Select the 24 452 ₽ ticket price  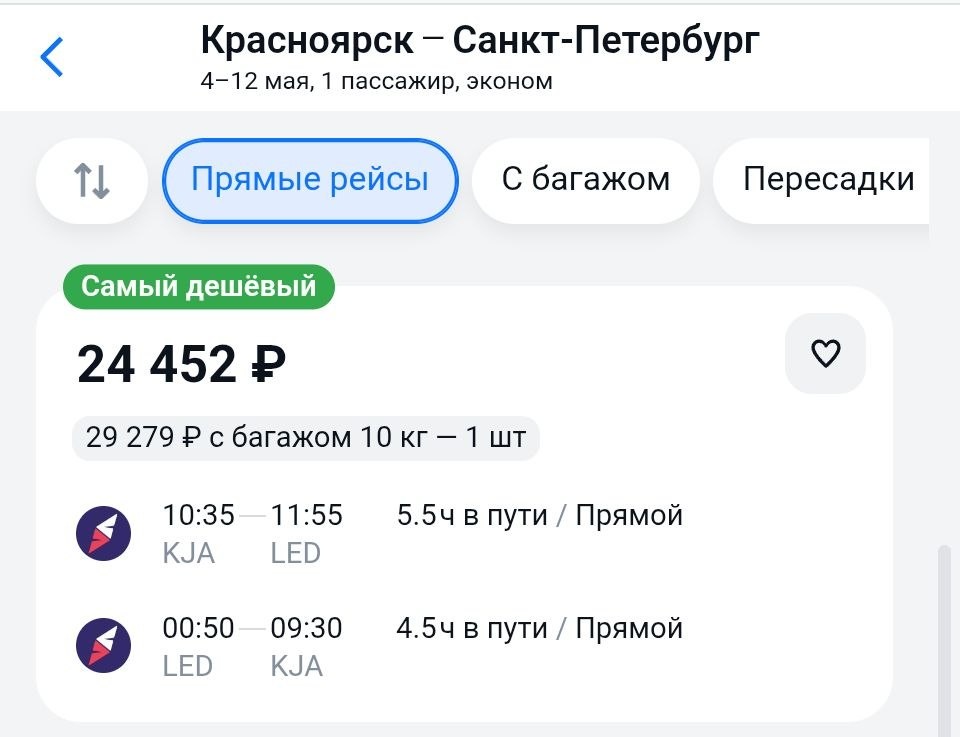point(182,365)
